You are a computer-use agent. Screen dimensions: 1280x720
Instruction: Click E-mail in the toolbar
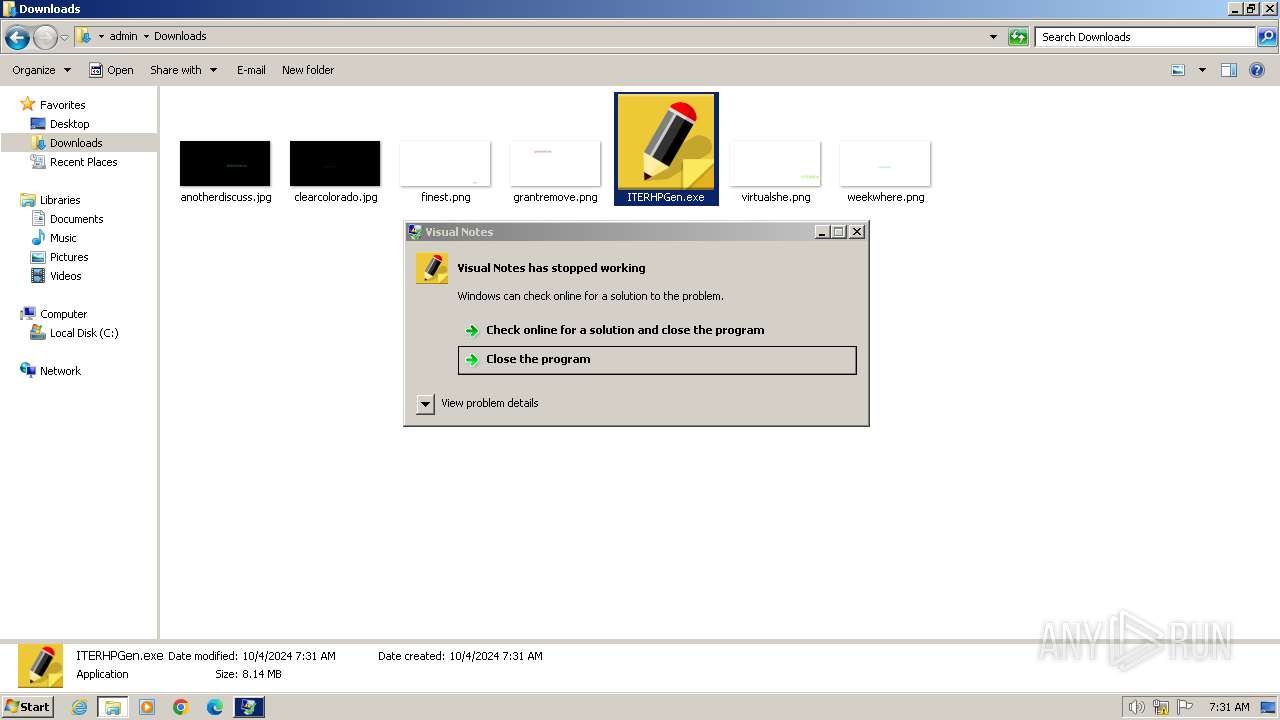(x=251, y=70)
